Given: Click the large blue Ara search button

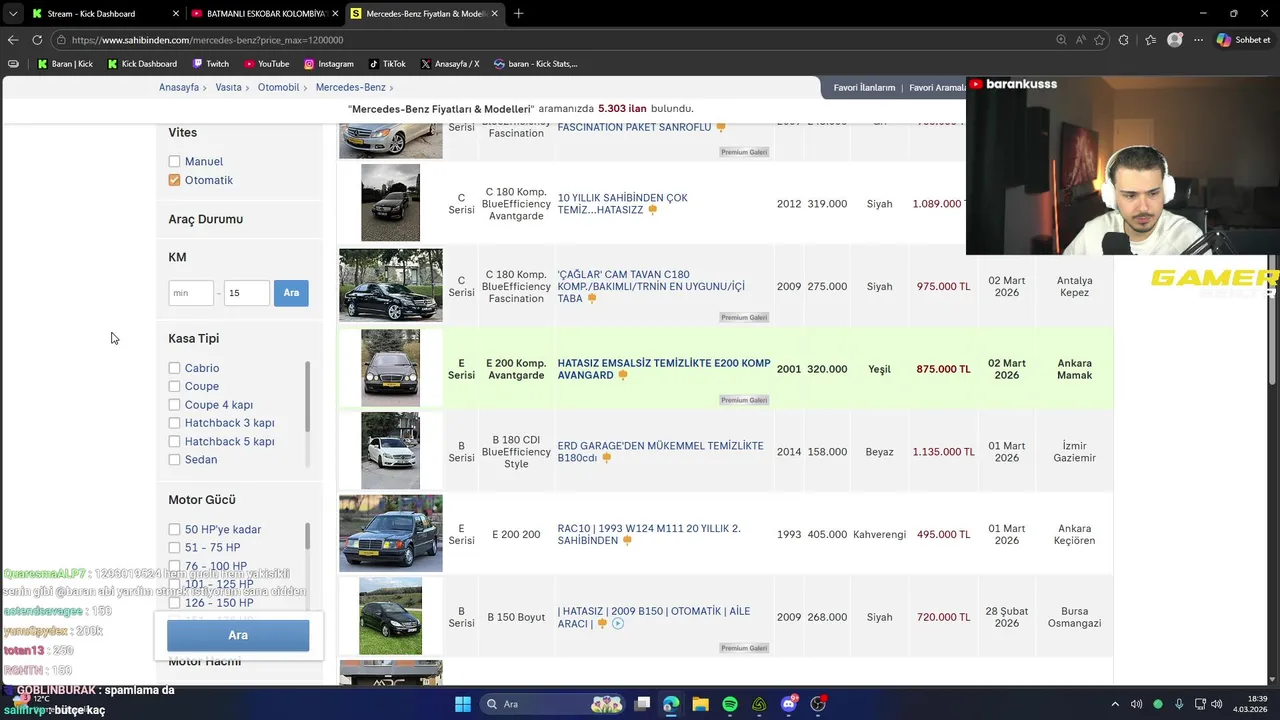Looking at the screenshot, I should (238, 635).
